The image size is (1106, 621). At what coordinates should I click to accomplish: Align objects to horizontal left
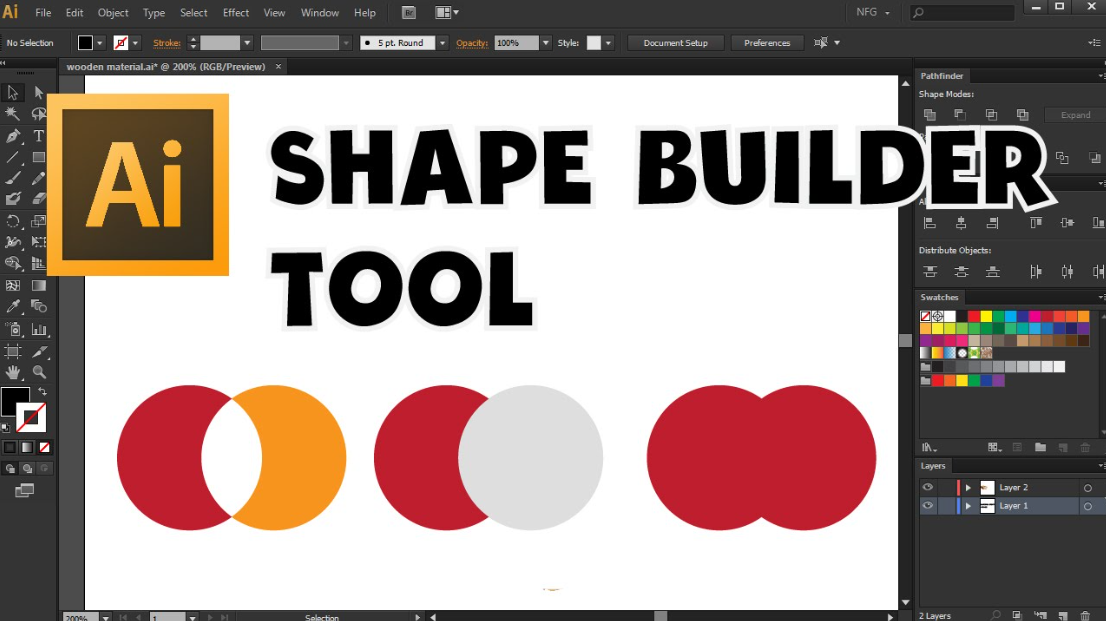pyautogui.click(x=930, y=223)
